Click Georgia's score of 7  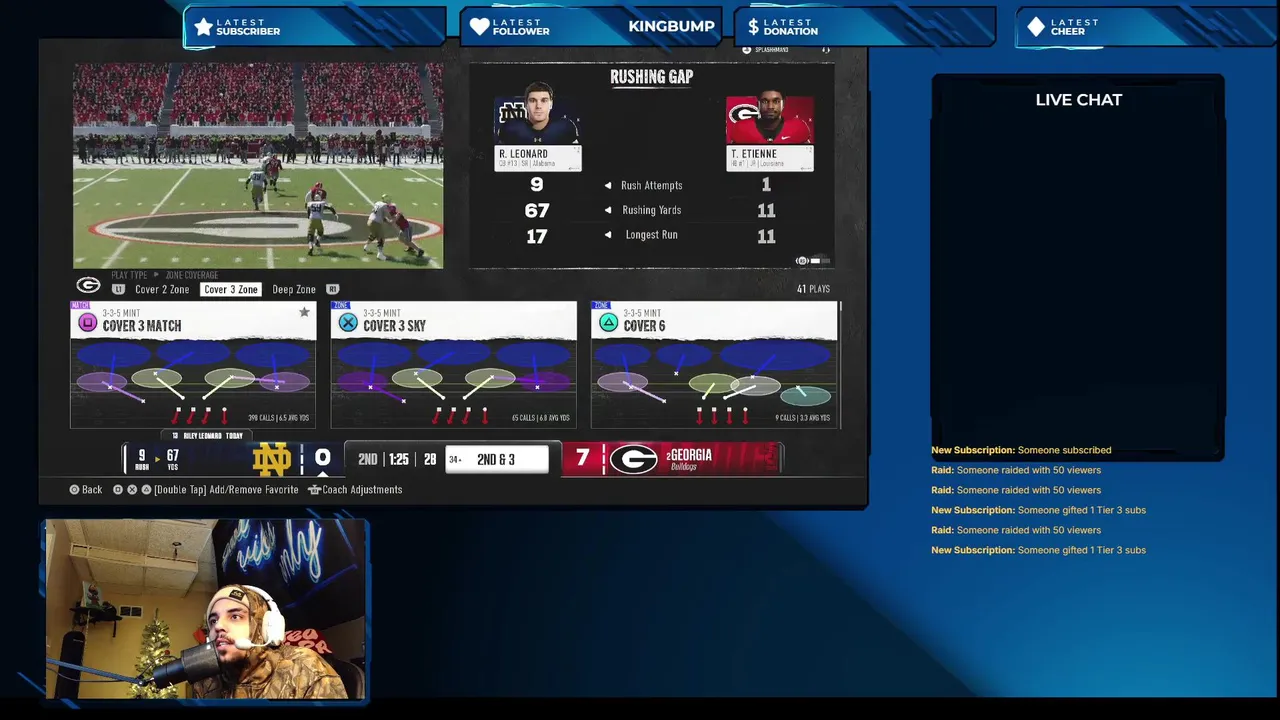coord(582,458)
